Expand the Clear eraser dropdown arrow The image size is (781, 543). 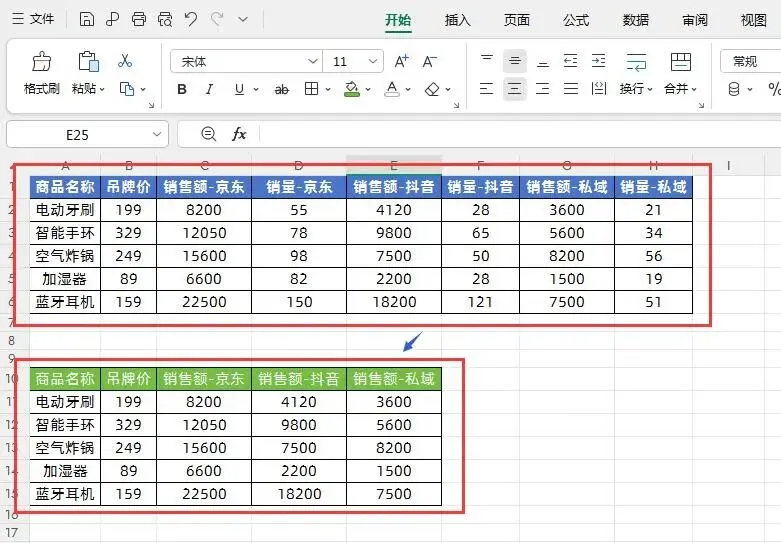[448, 90]
